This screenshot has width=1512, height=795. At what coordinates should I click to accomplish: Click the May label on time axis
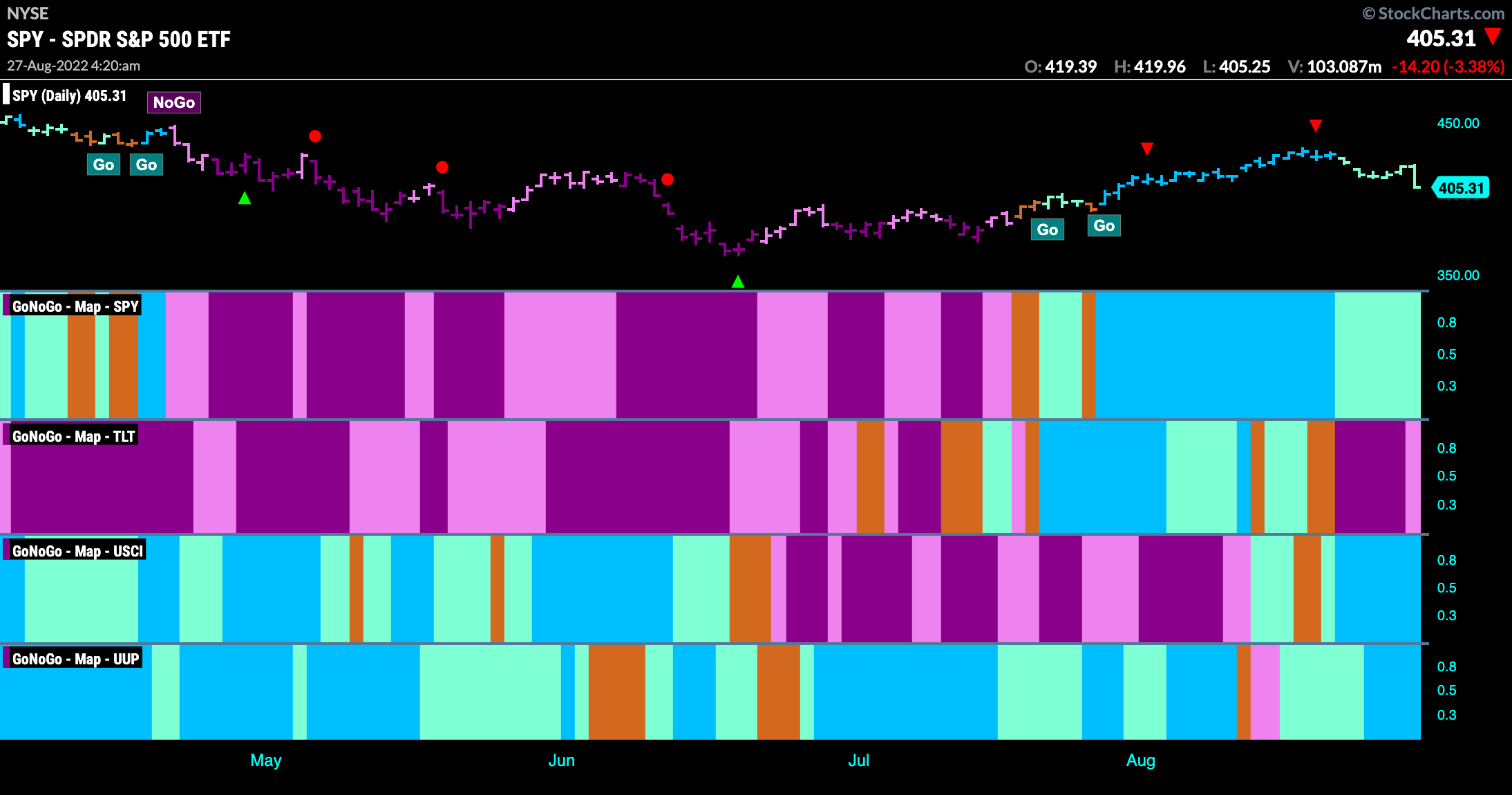(266, 760)
